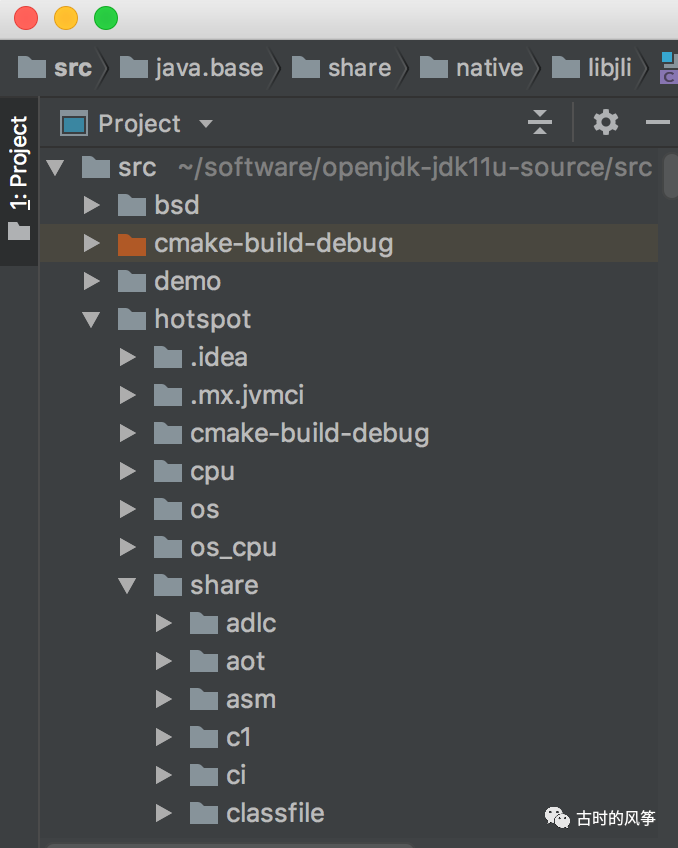This screenshot has height=848, width=678.
Task: Click the orange excluded cmake-build-debug folder icon
Action: coord(131,243)
